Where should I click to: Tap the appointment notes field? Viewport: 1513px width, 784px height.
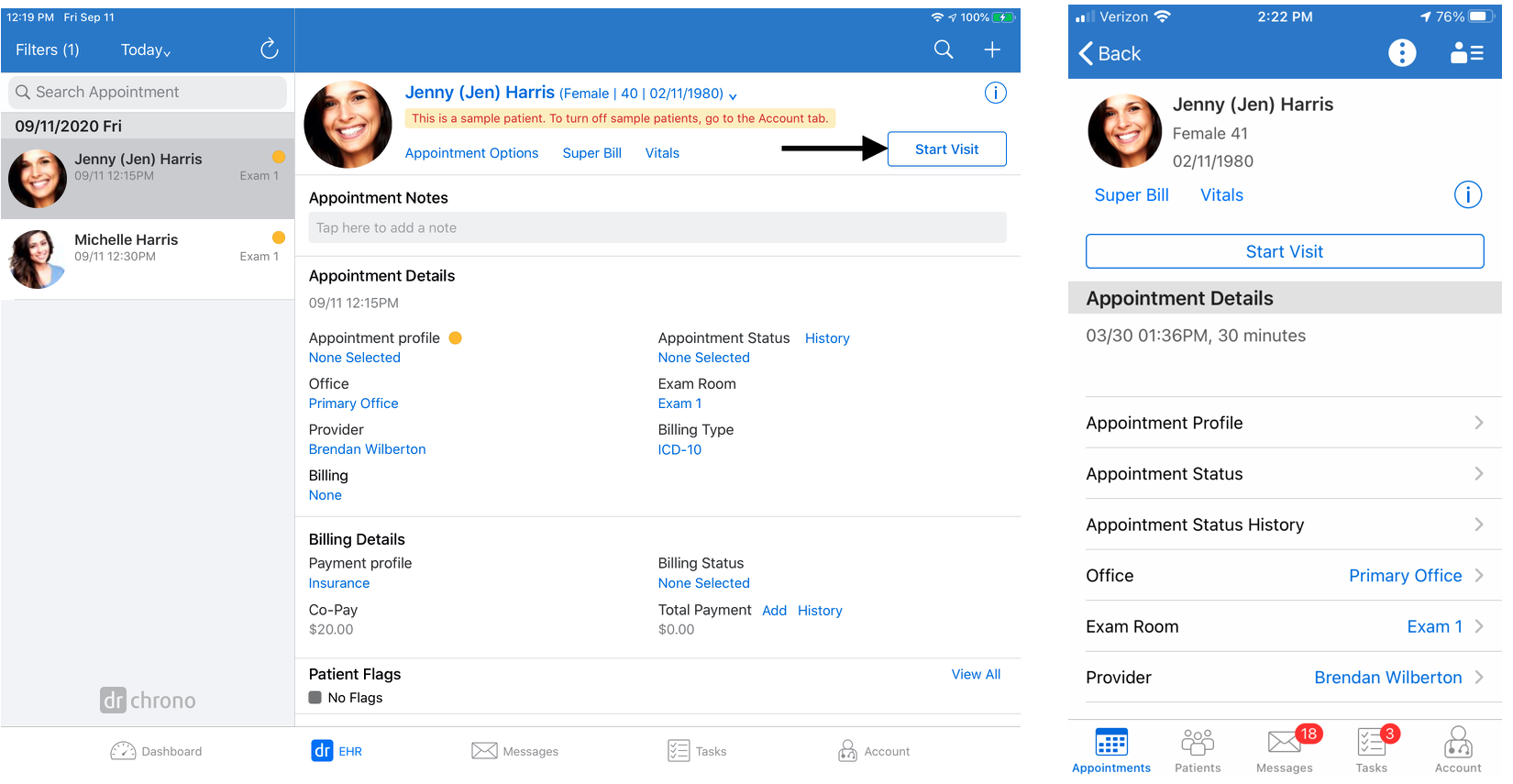point(657,227)
